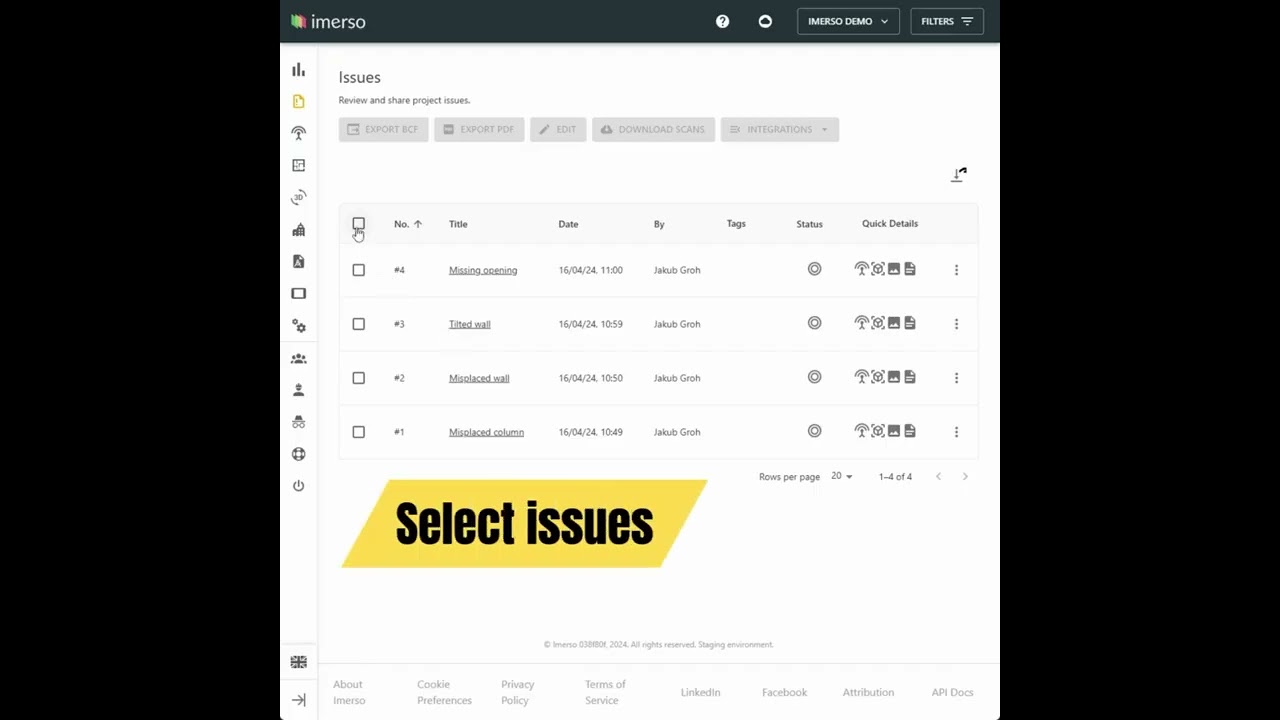Click the status circle of Misplaced column
Image resolution: width=1280 pixels, height=720 pixels.
(x=814, y=431)
